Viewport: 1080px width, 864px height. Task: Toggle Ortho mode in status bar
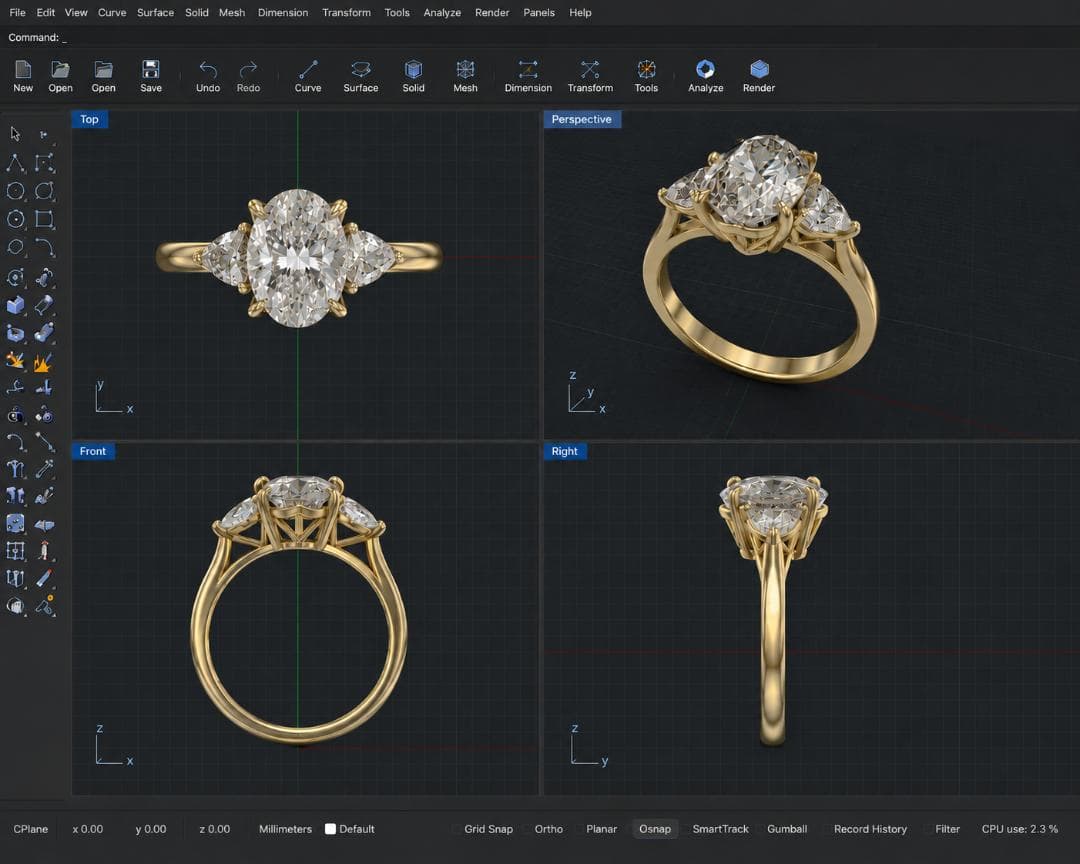548,829
